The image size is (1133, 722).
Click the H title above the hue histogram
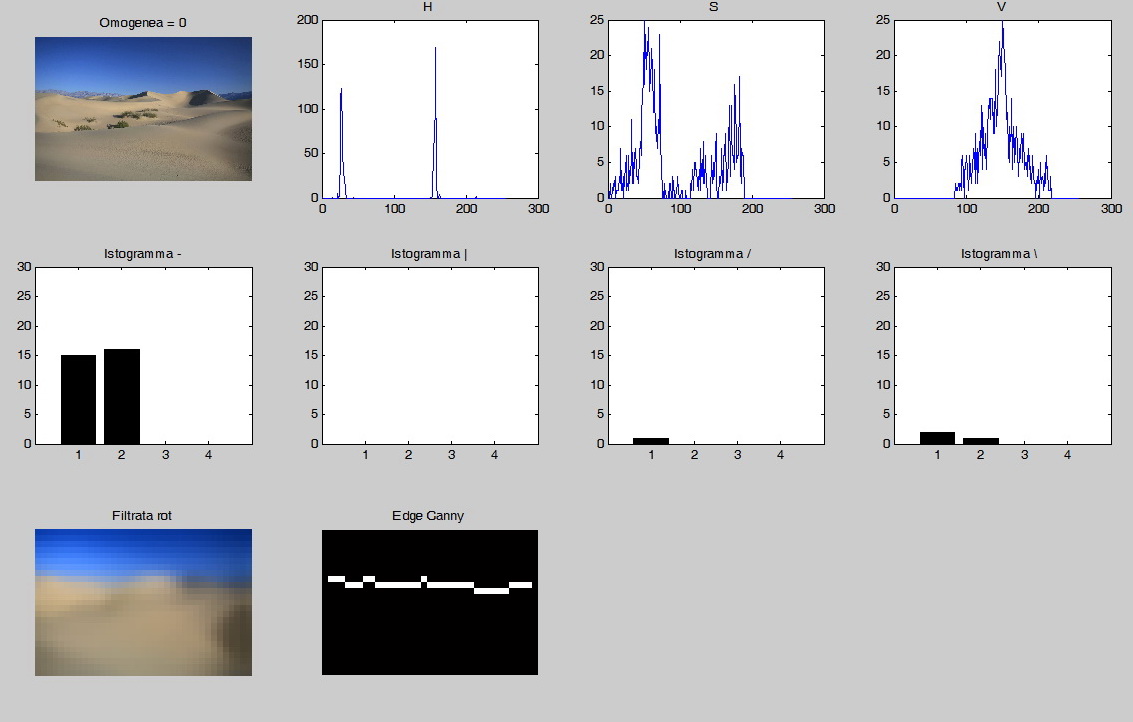[428, 7]
